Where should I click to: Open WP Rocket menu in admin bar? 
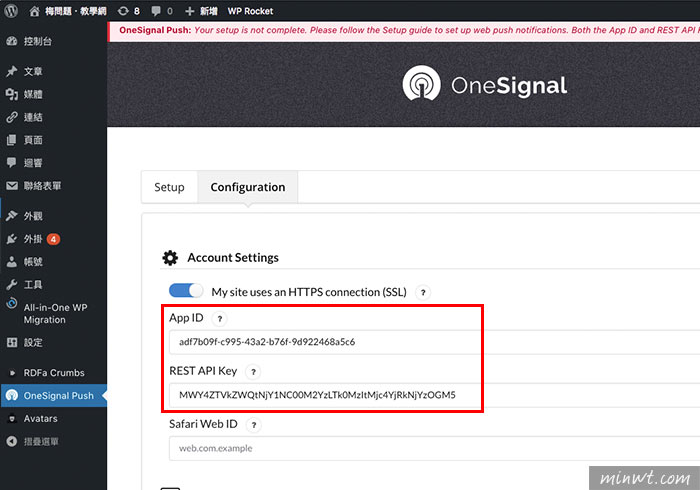(250, 11)
